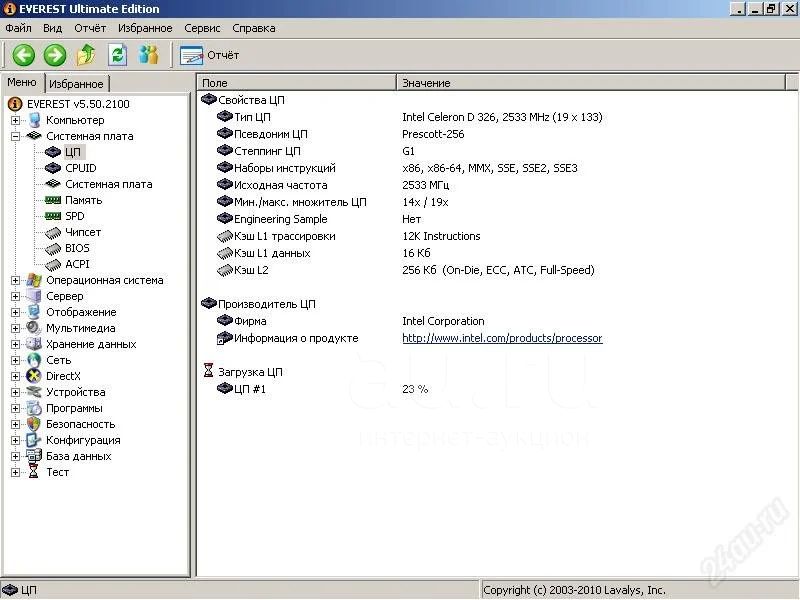
Task: Open the Справка menu
Action: tap(254, 28)
